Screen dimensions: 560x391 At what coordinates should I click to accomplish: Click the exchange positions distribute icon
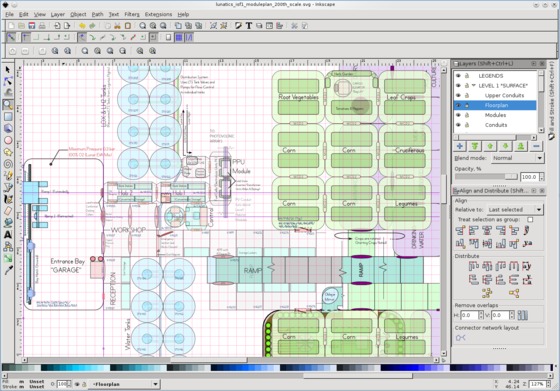pyautogui.click(x=486, y=293)
